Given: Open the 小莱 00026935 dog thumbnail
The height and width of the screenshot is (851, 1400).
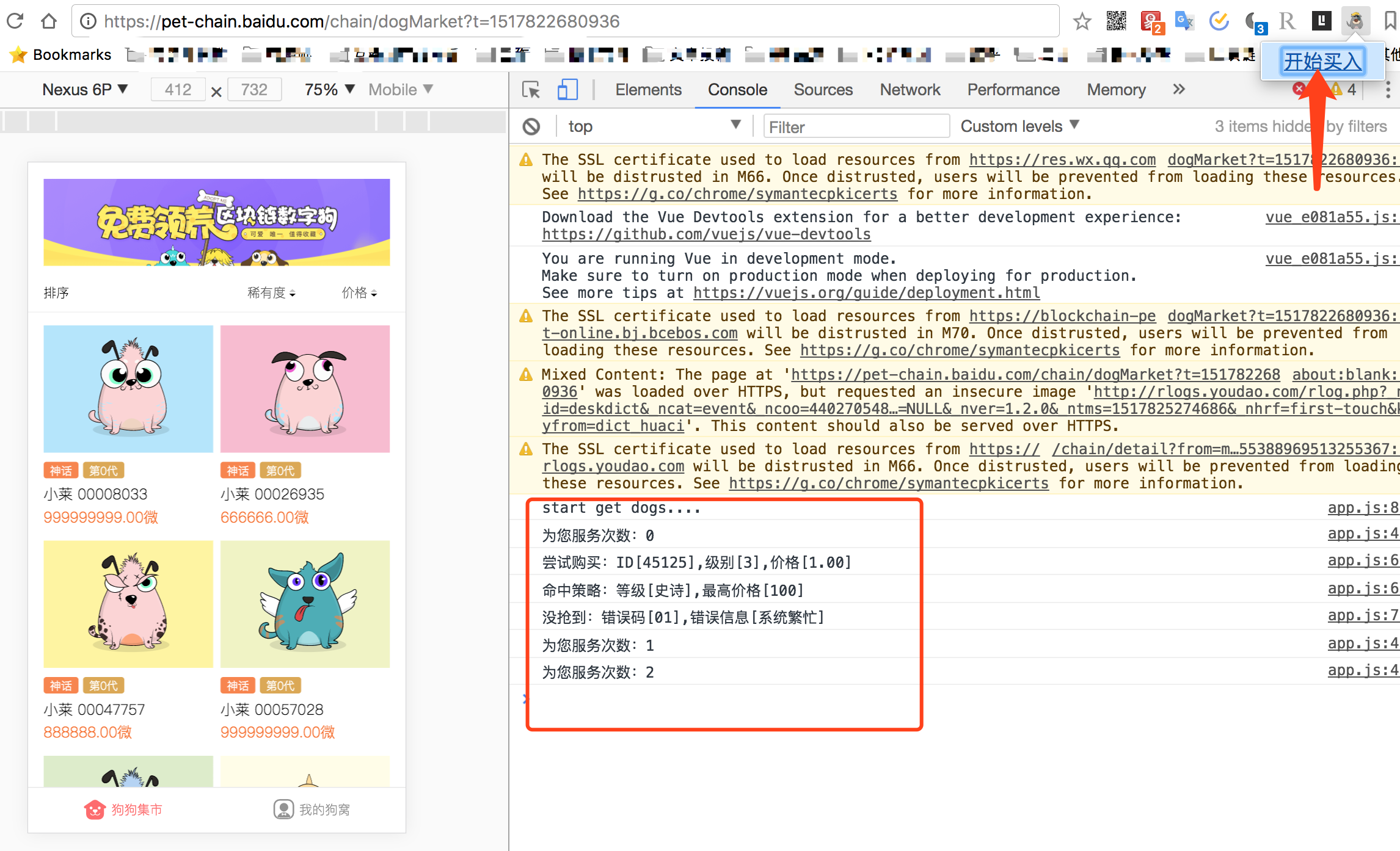Looking at the screenshot, I should pos(305,389).
